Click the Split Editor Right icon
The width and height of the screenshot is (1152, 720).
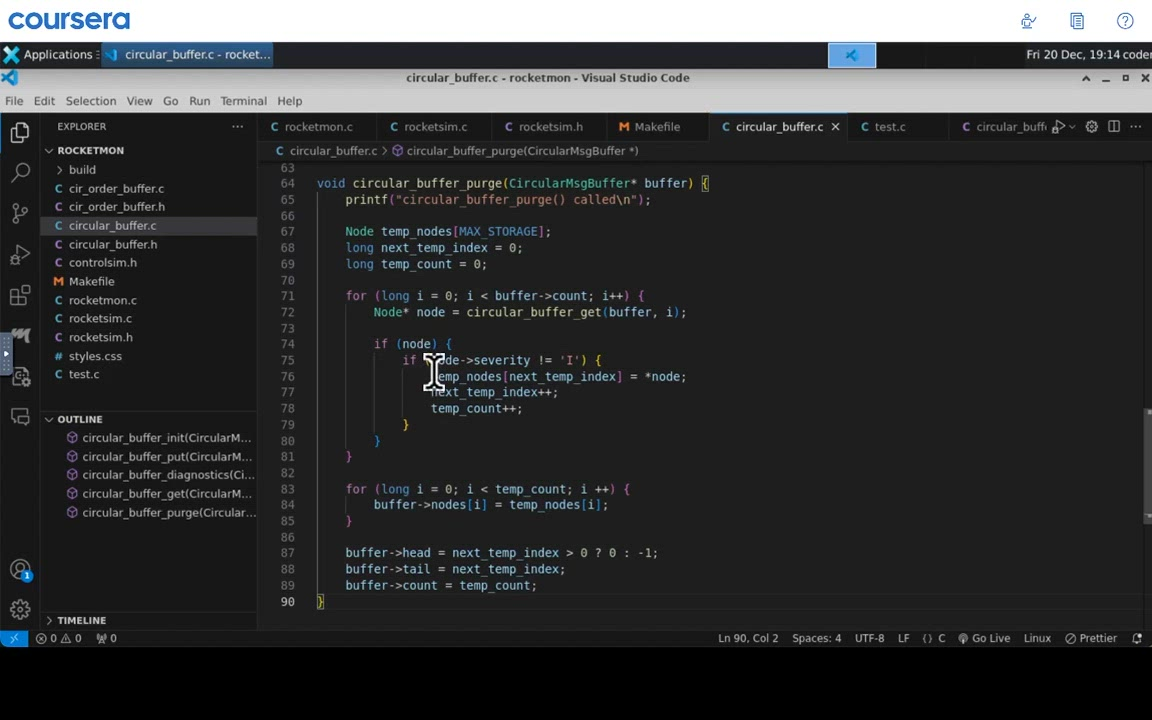point(1113,127)
